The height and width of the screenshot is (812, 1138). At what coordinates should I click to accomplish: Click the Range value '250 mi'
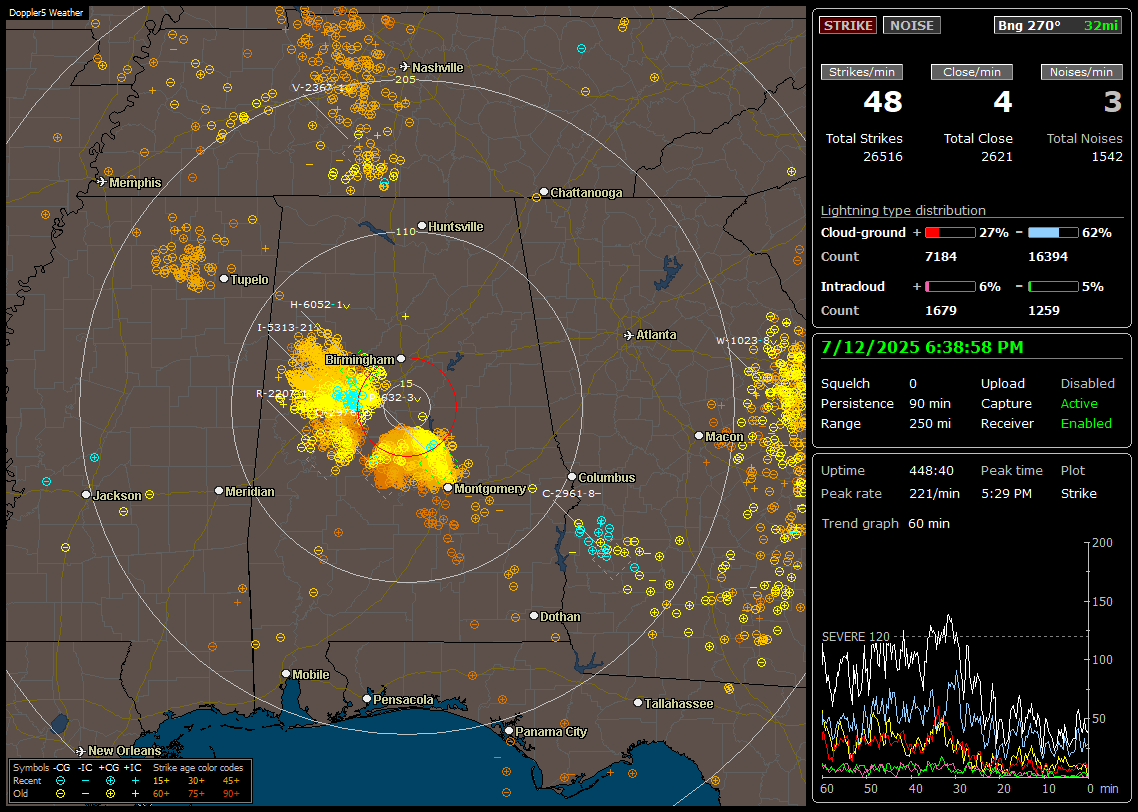click(930, 423)
